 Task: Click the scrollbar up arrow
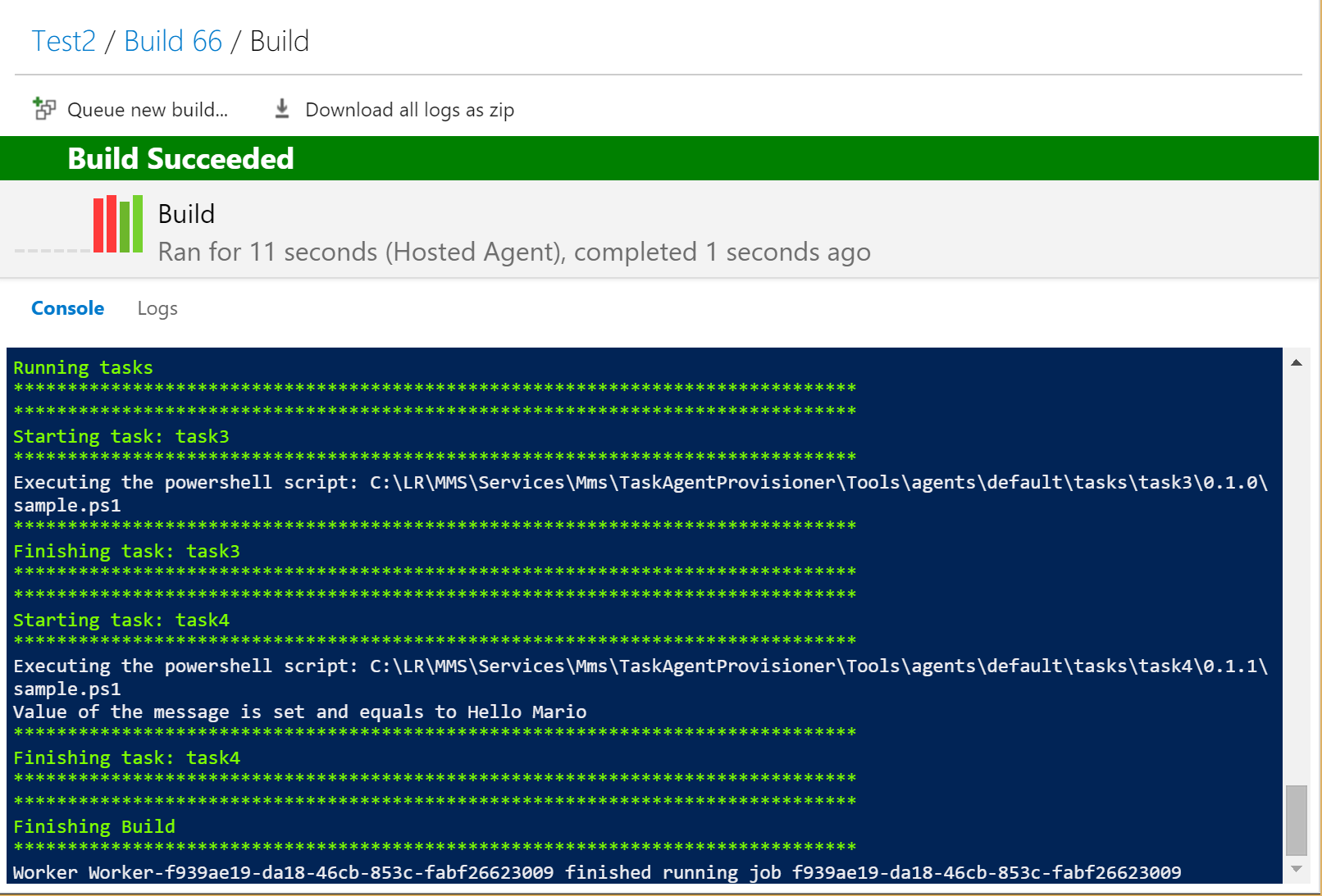pos(1297,362)
